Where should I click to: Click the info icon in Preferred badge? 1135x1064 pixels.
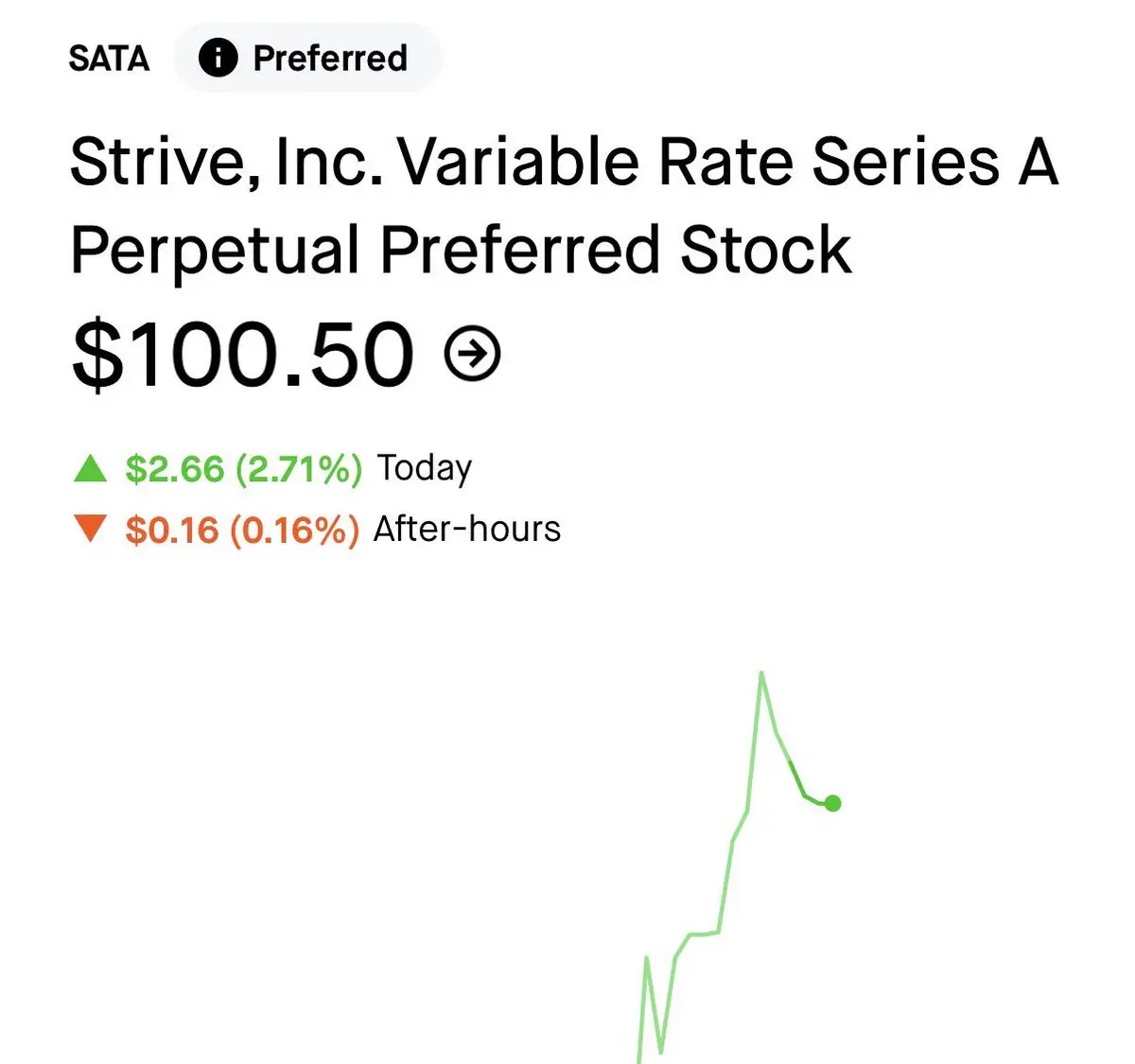tap(218, 59)
